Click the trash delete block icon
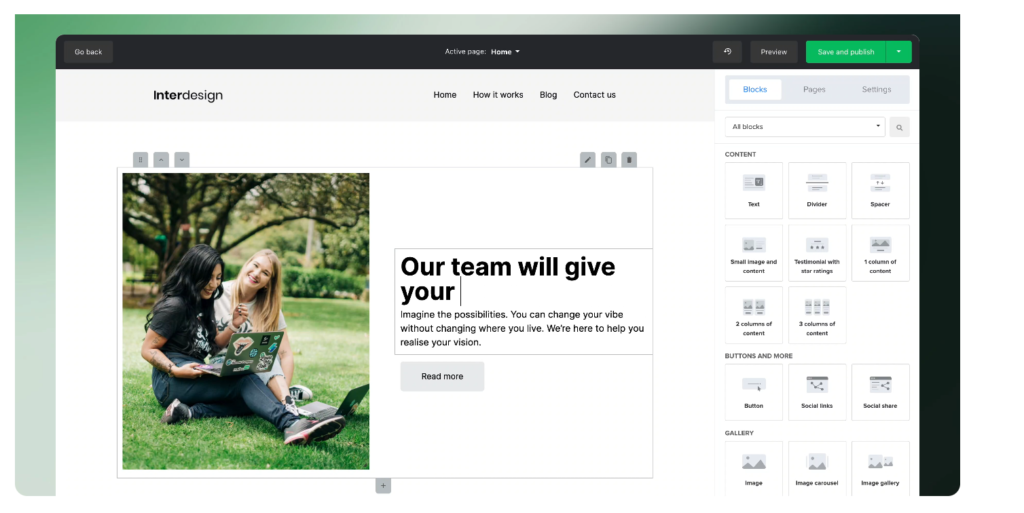Image resolution: width=1024 pixels, height=513 pixels. [x=629, y=160]
